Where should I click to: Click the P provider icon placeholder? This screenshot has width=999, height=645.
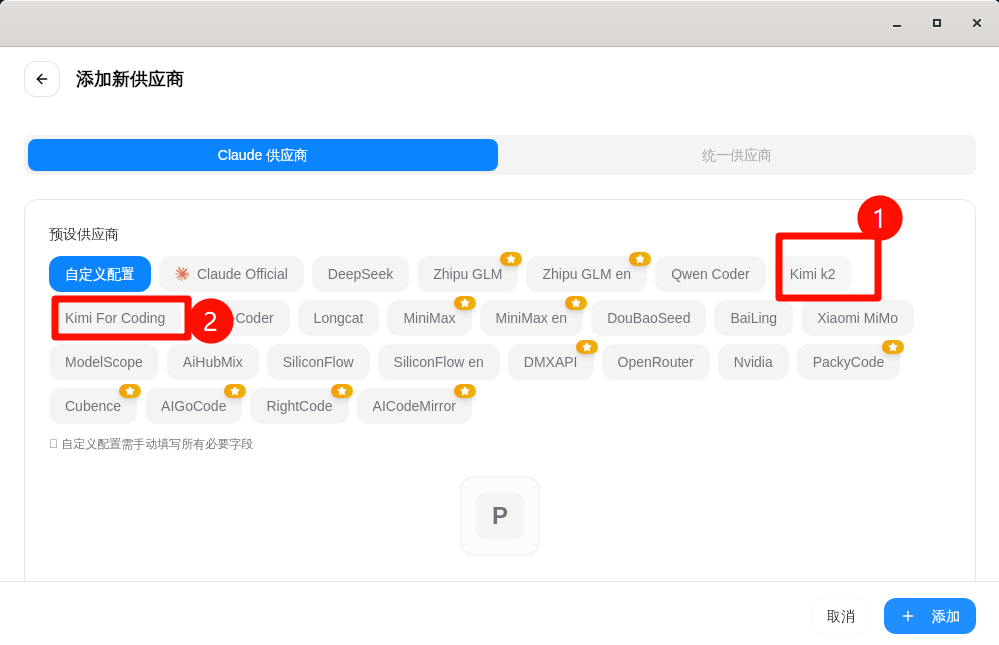click(x=499, y=516)
